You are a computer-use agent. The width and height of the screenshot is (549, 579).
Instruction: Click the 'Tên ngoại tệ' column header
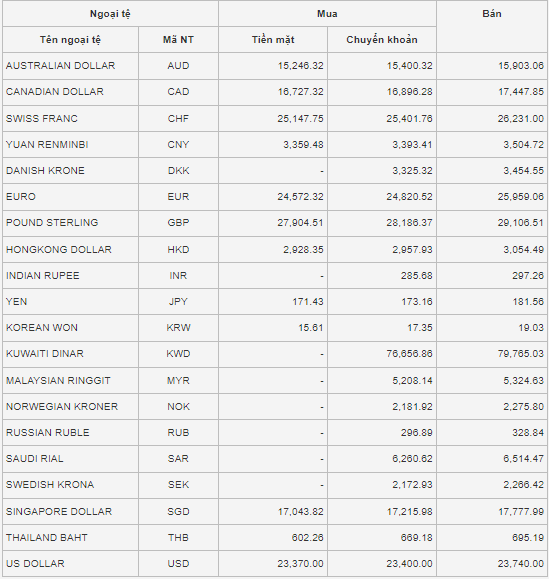click(x=70, y=40)
